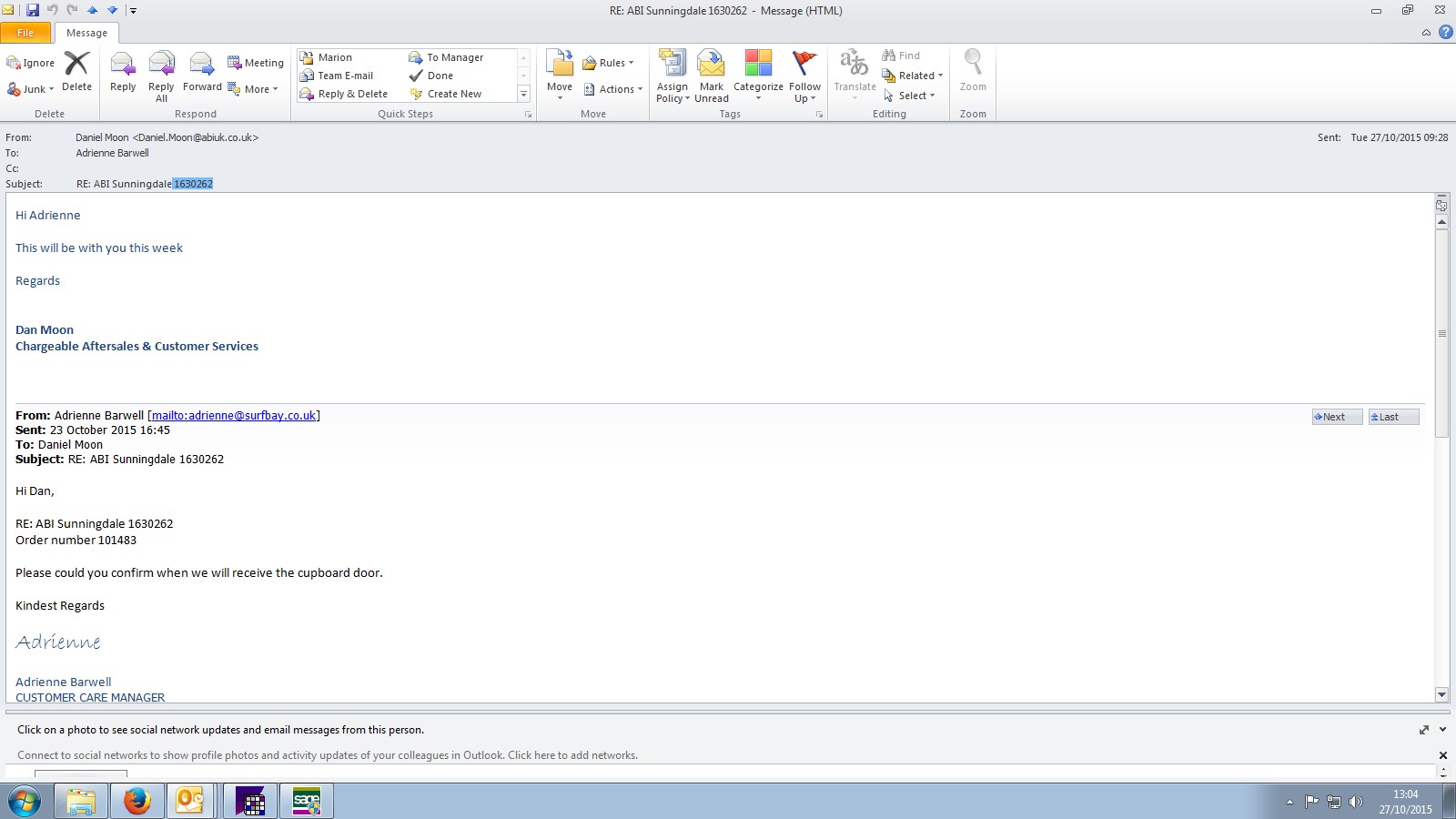Click the sender Daniel Moon in the From field
Image resolution: width=1456 pixels, height=819 pixels.
[167, 137]
